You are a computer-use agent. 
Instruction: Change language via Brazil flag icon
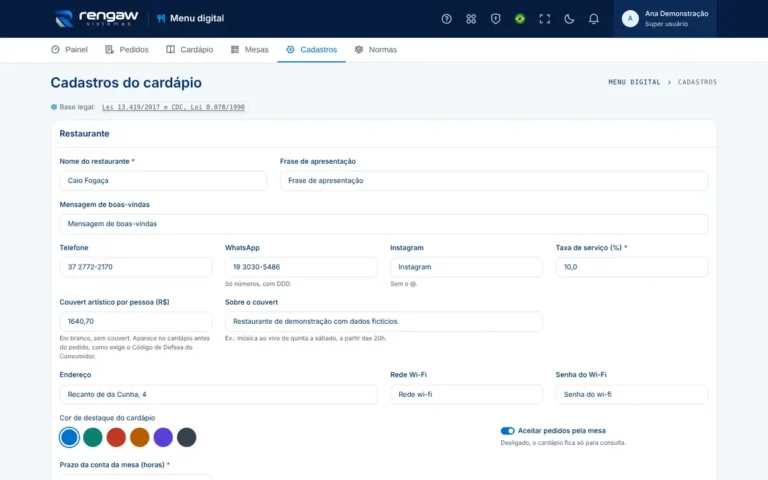[x=520, y=19]
